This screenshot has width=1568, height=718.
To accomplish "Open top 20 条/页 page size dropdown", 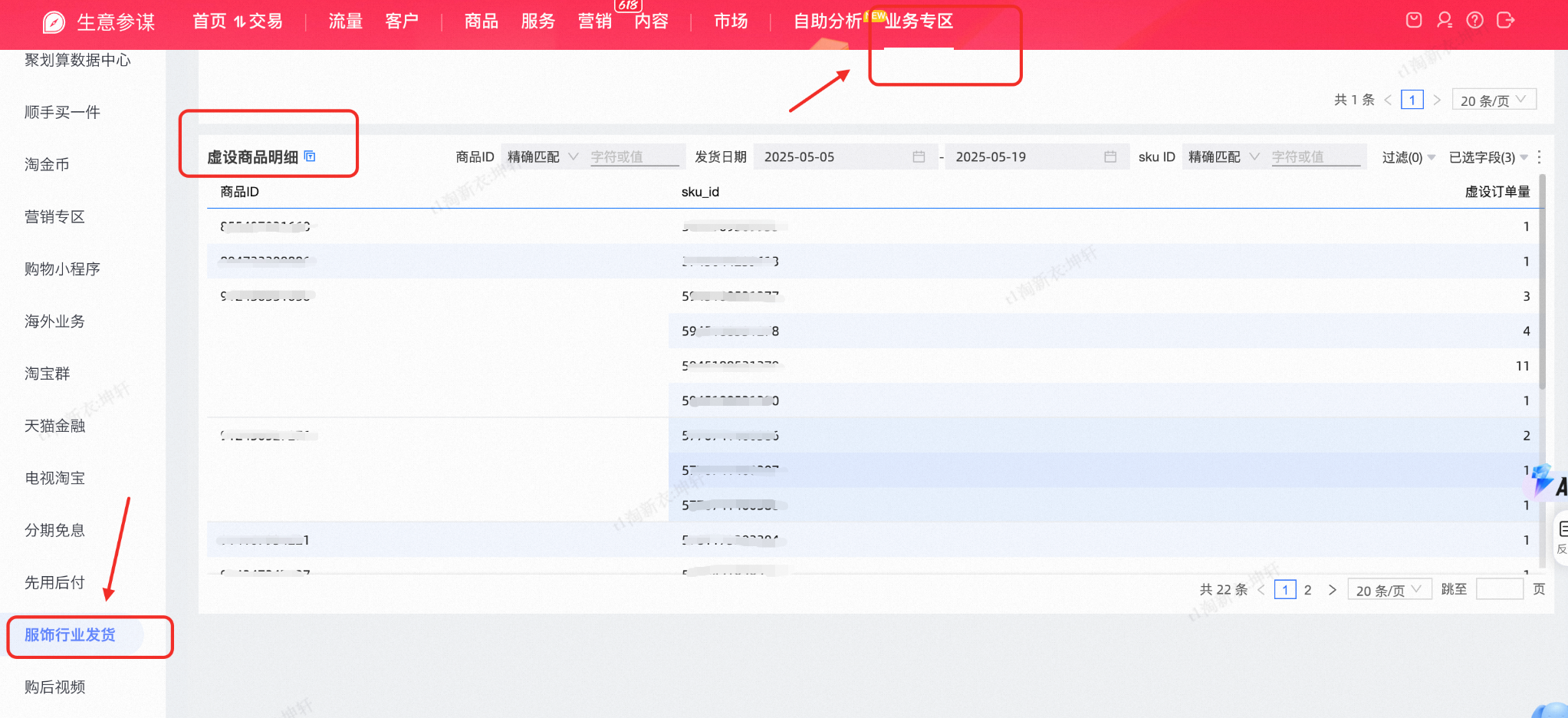I will click(1494, 100).
